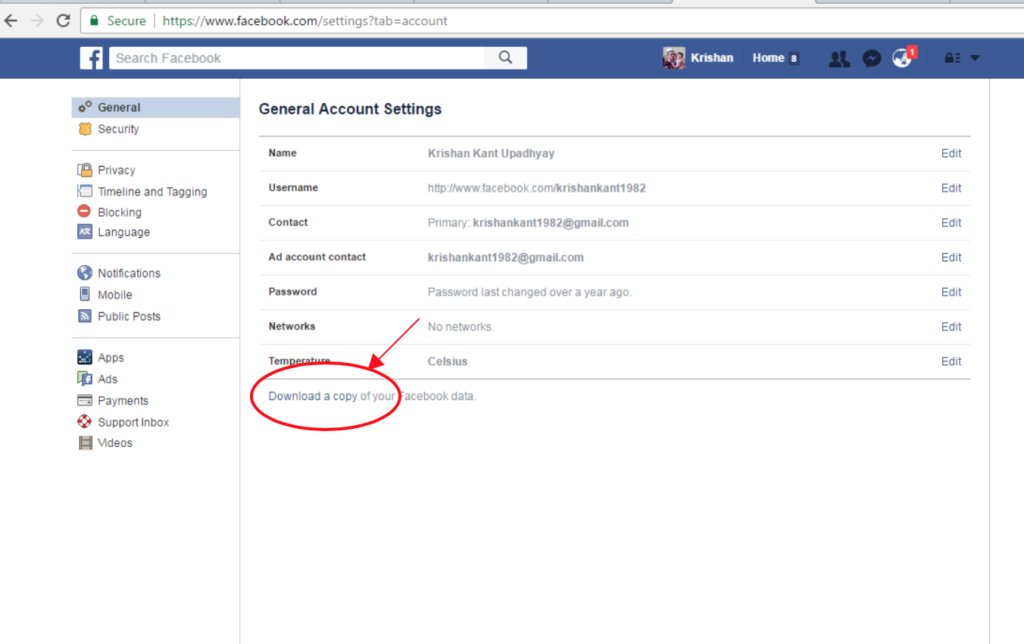The image size is (1024, 644).
Task: Click the search magnifier button
Action: (505, 57)
